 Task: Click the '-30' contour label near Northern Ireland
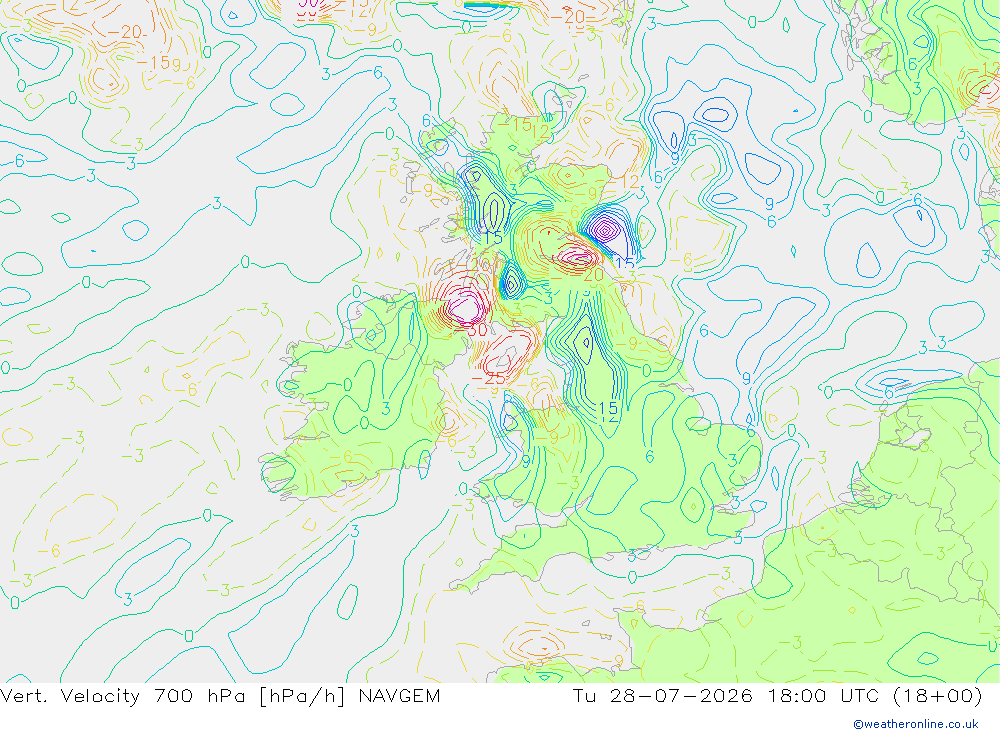(473, 330)
